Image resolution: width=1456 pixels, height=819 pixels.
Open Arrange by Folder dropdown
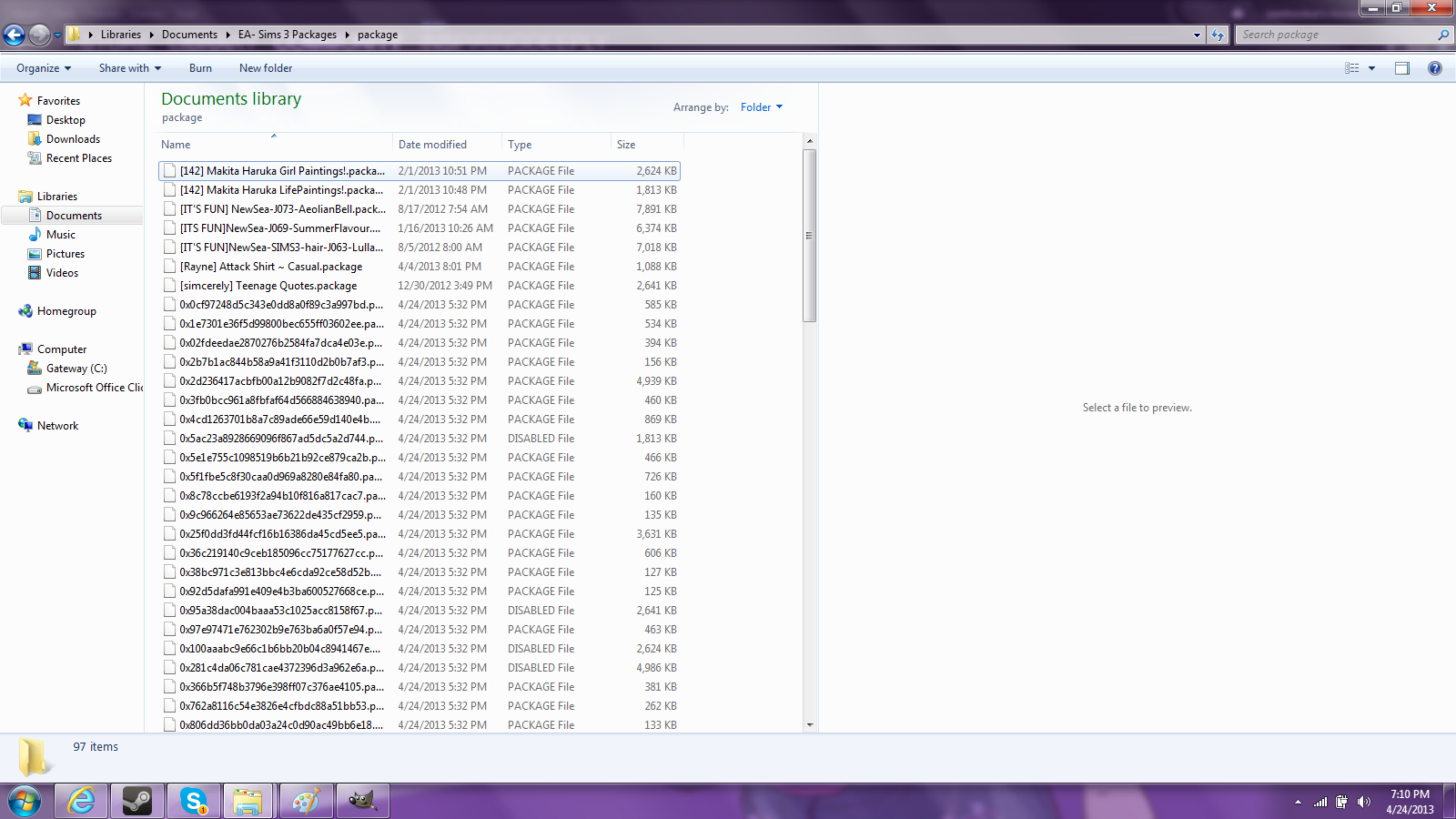762,107
